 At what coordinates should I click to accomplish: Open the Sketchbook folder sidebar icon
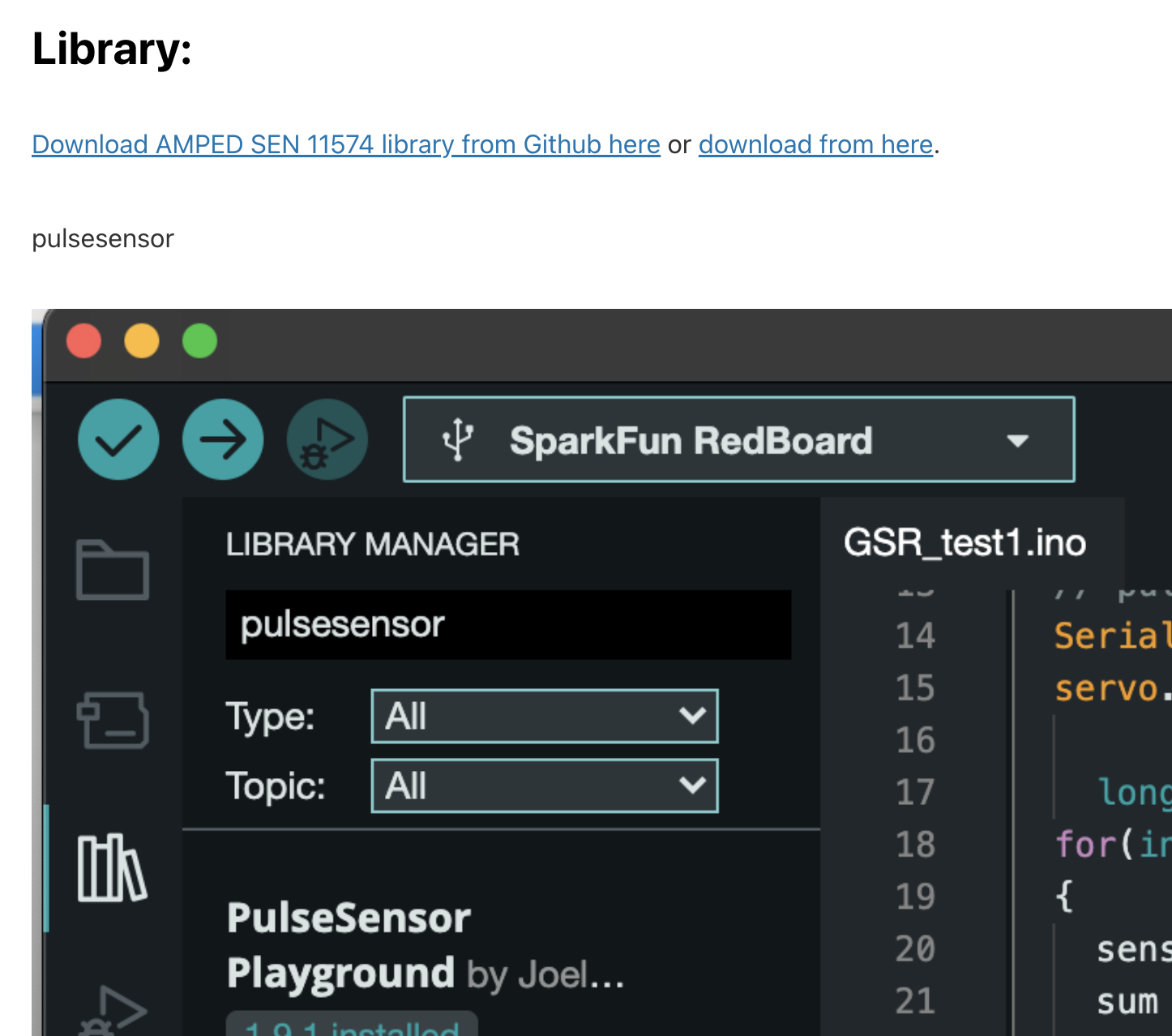(x=113, y=570)
